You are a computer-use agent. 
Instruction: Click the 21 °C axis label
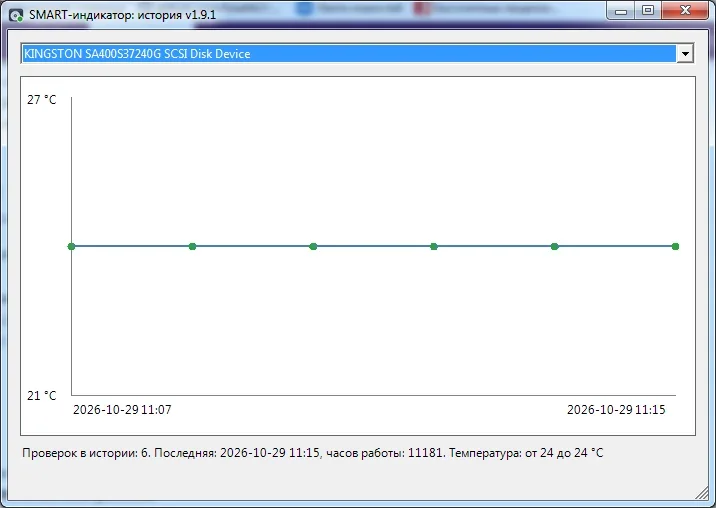(x=42, y=396)
